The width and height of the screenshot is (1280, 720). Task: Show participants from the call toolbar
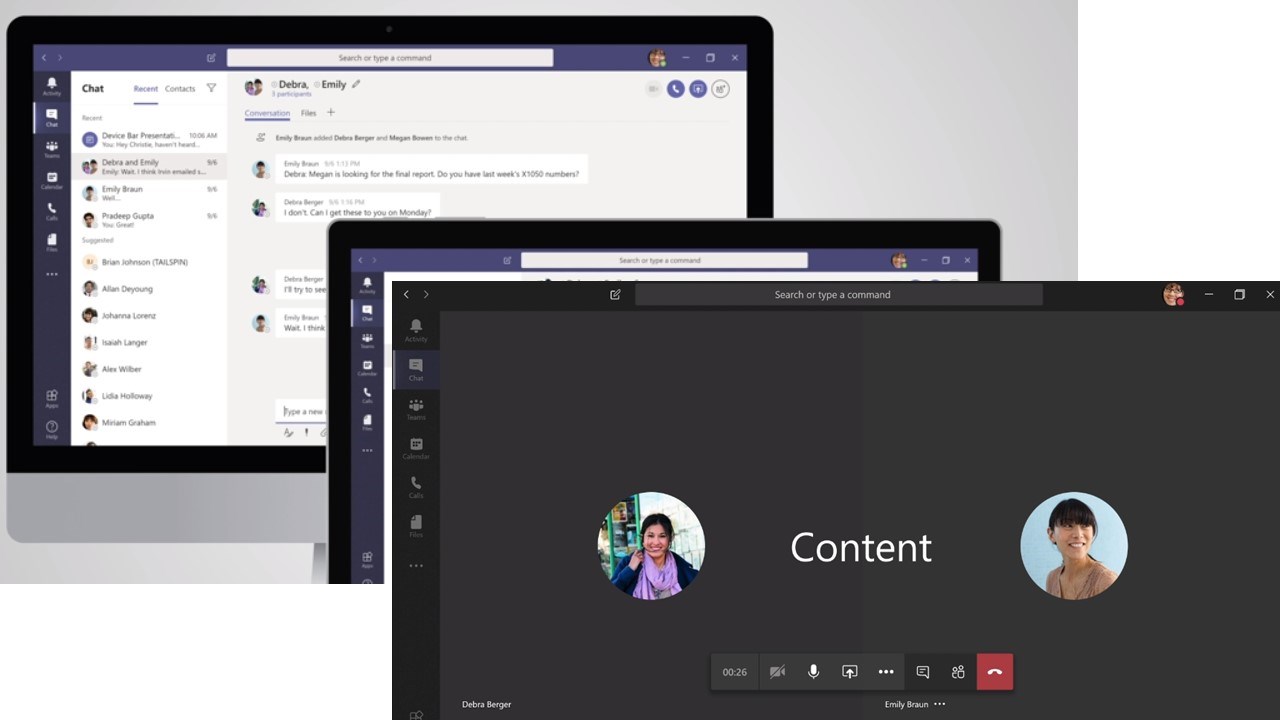pyautogui.click(x=958, y=672)
